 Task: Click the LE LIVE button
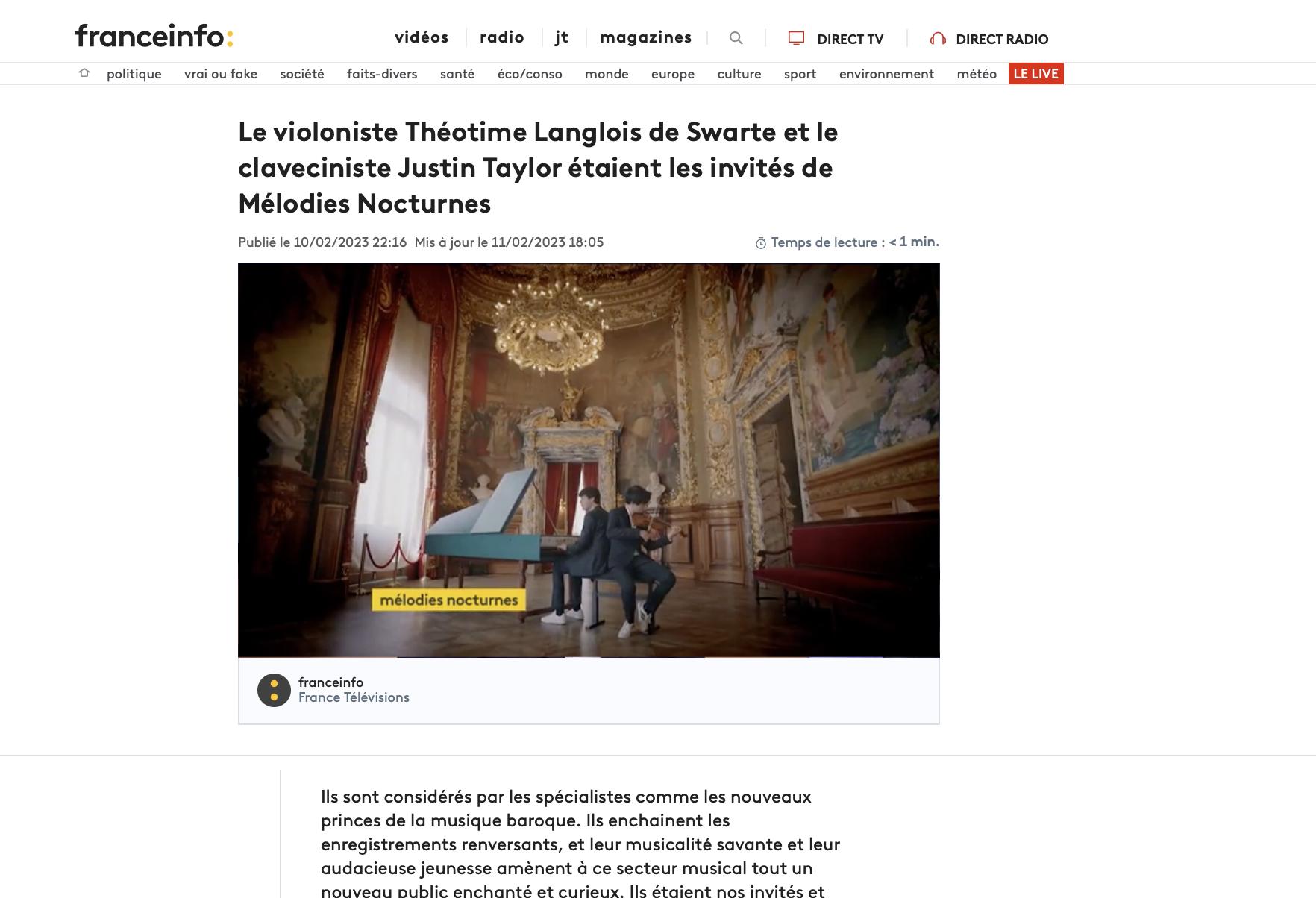coord(1036,74)
